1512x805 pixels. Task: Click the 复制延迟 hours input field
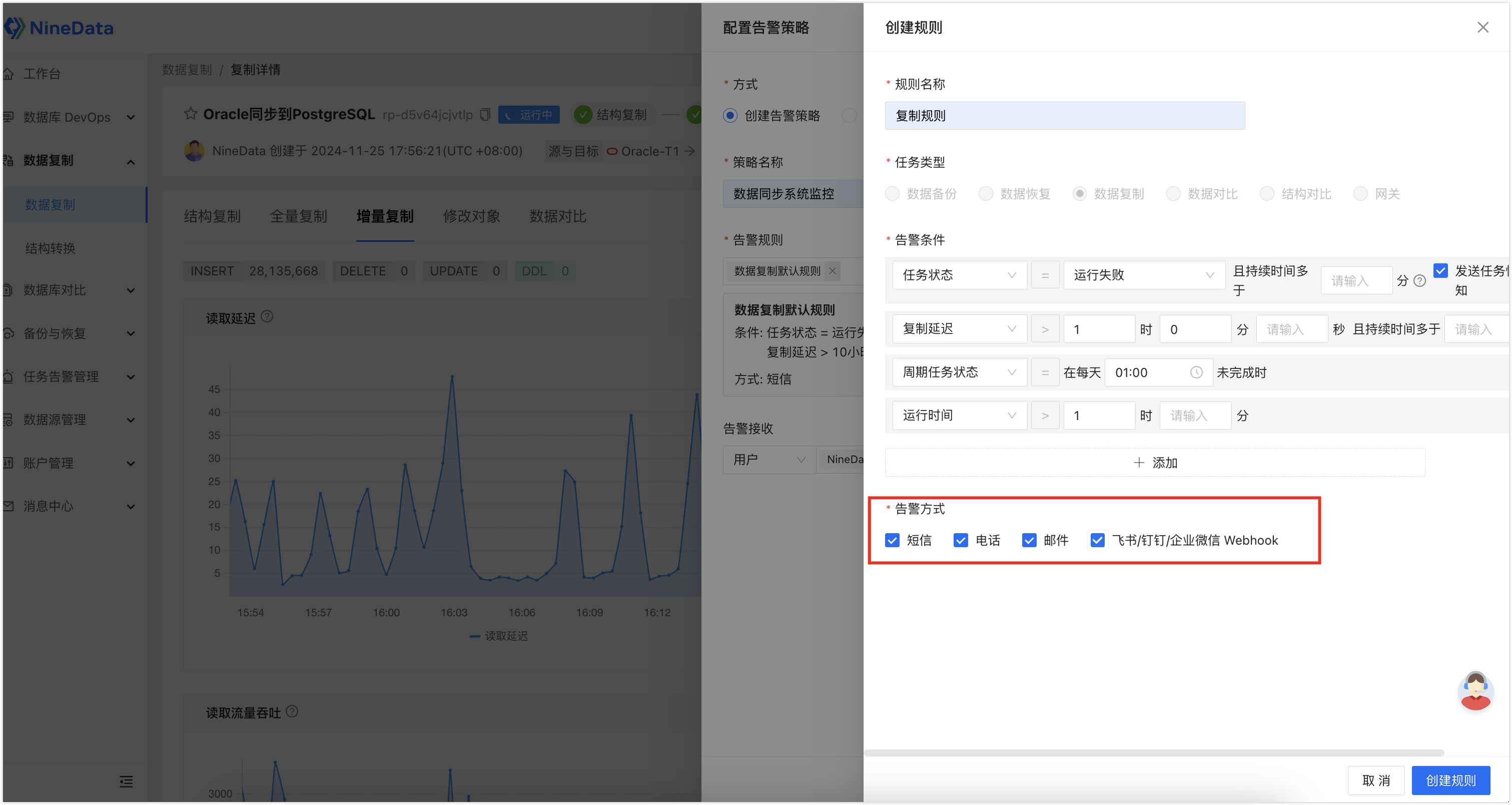[1099, 329]
